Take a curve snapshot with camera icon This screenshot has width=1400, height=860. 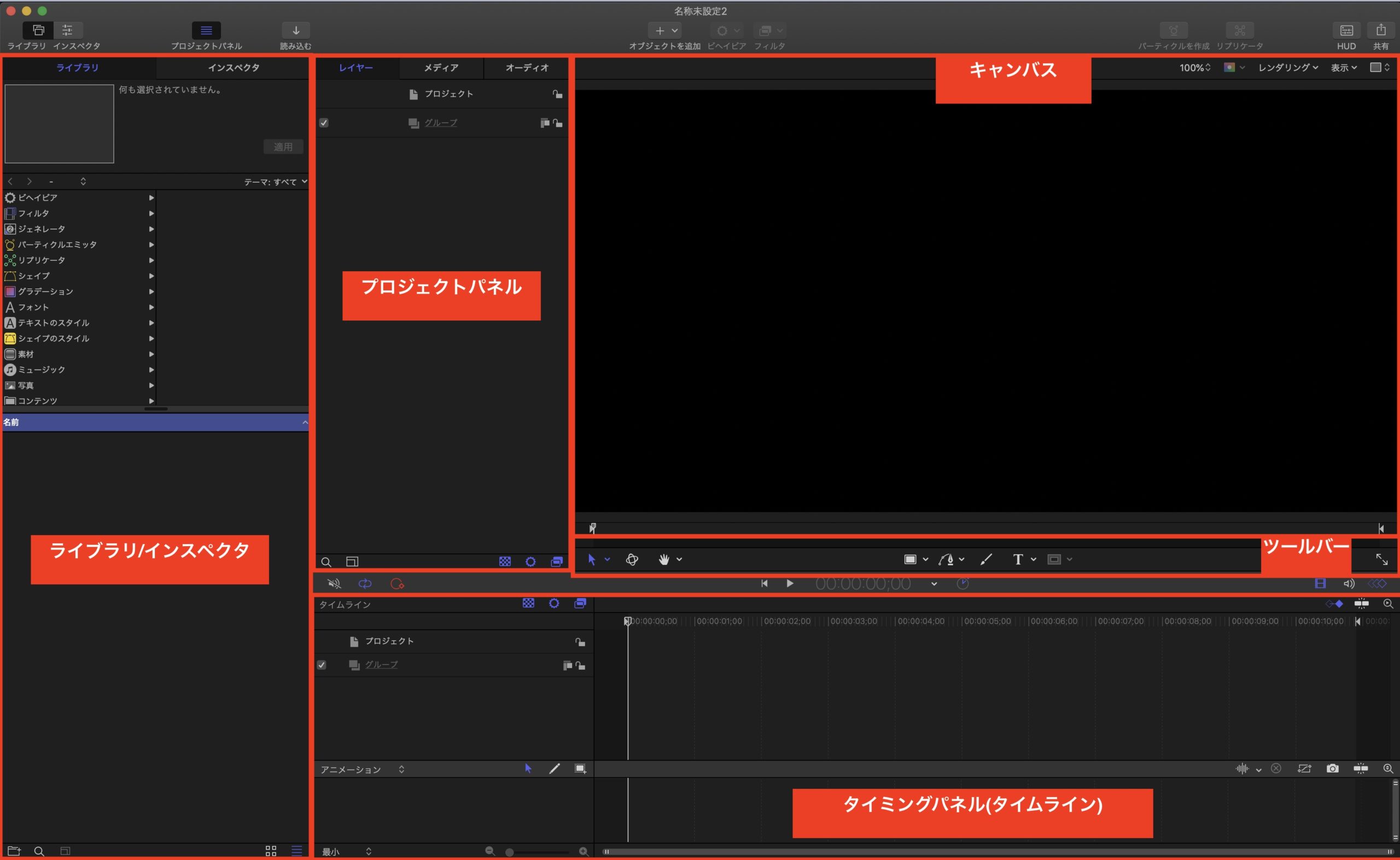coord(1332,769)
